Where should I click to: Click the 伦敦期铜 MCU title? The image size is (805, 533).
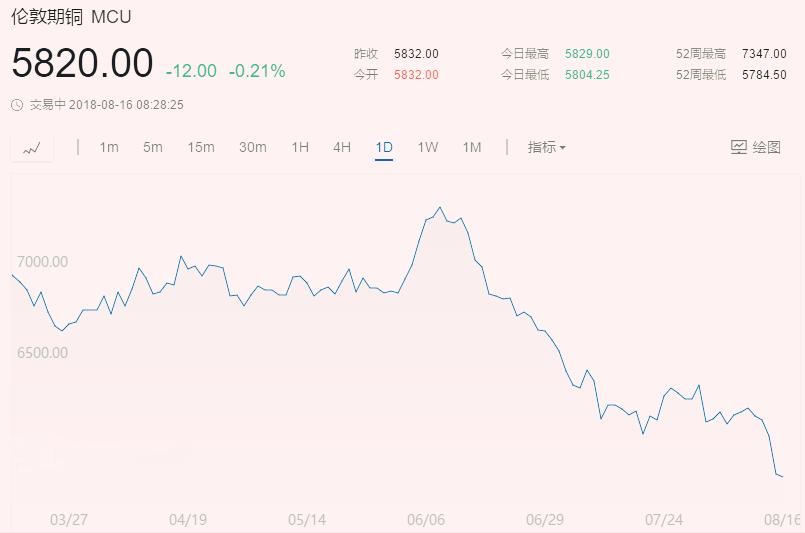coord(71,17)
